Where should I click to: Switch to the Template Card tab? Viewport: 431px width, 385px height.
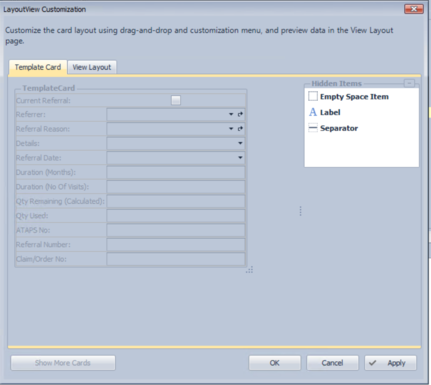(38, 67)
